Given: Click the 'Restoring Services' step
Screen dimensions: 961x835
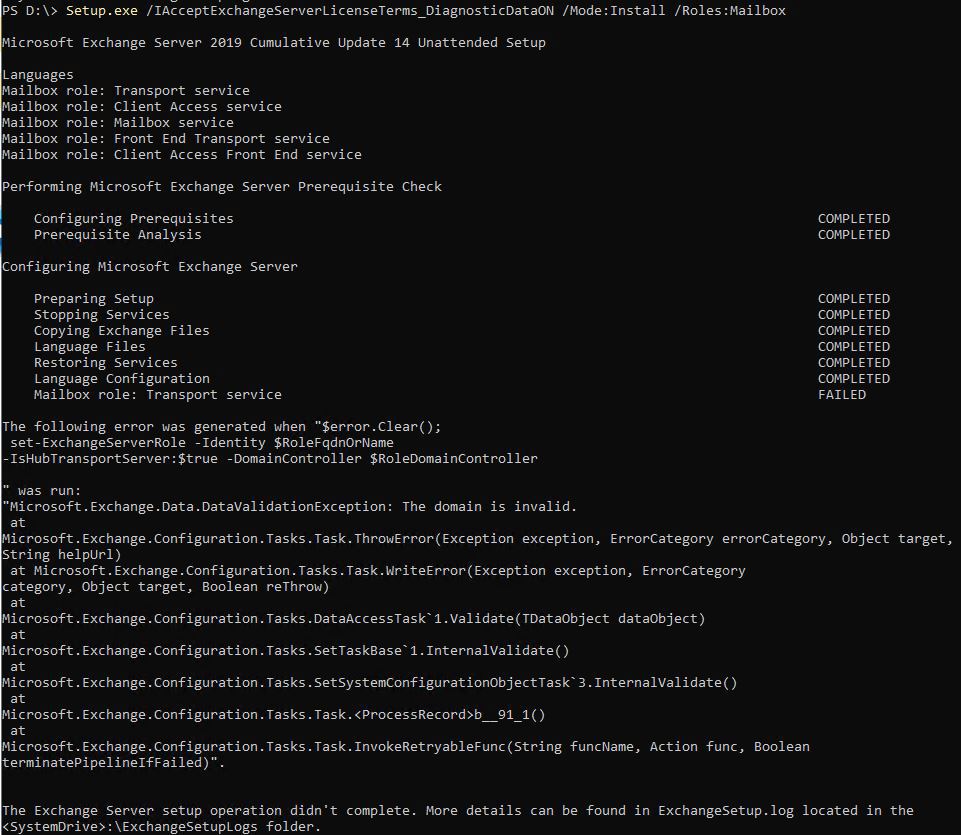Looking at the screenshot, I should [x=105, y=363].
